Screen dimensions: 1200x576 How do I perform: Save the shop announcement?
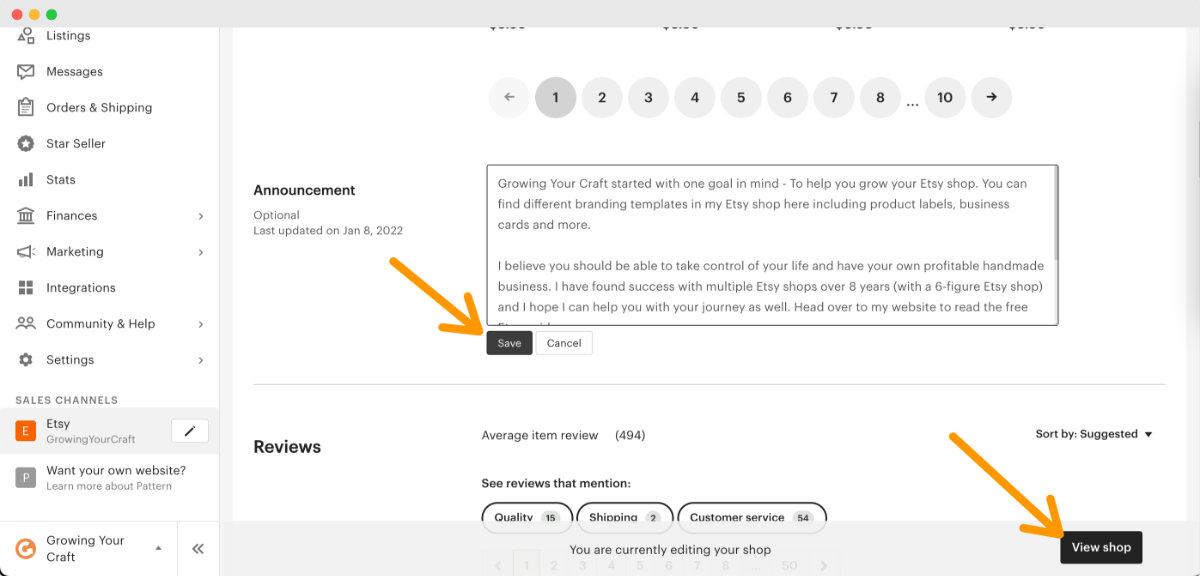pos(509,342)
